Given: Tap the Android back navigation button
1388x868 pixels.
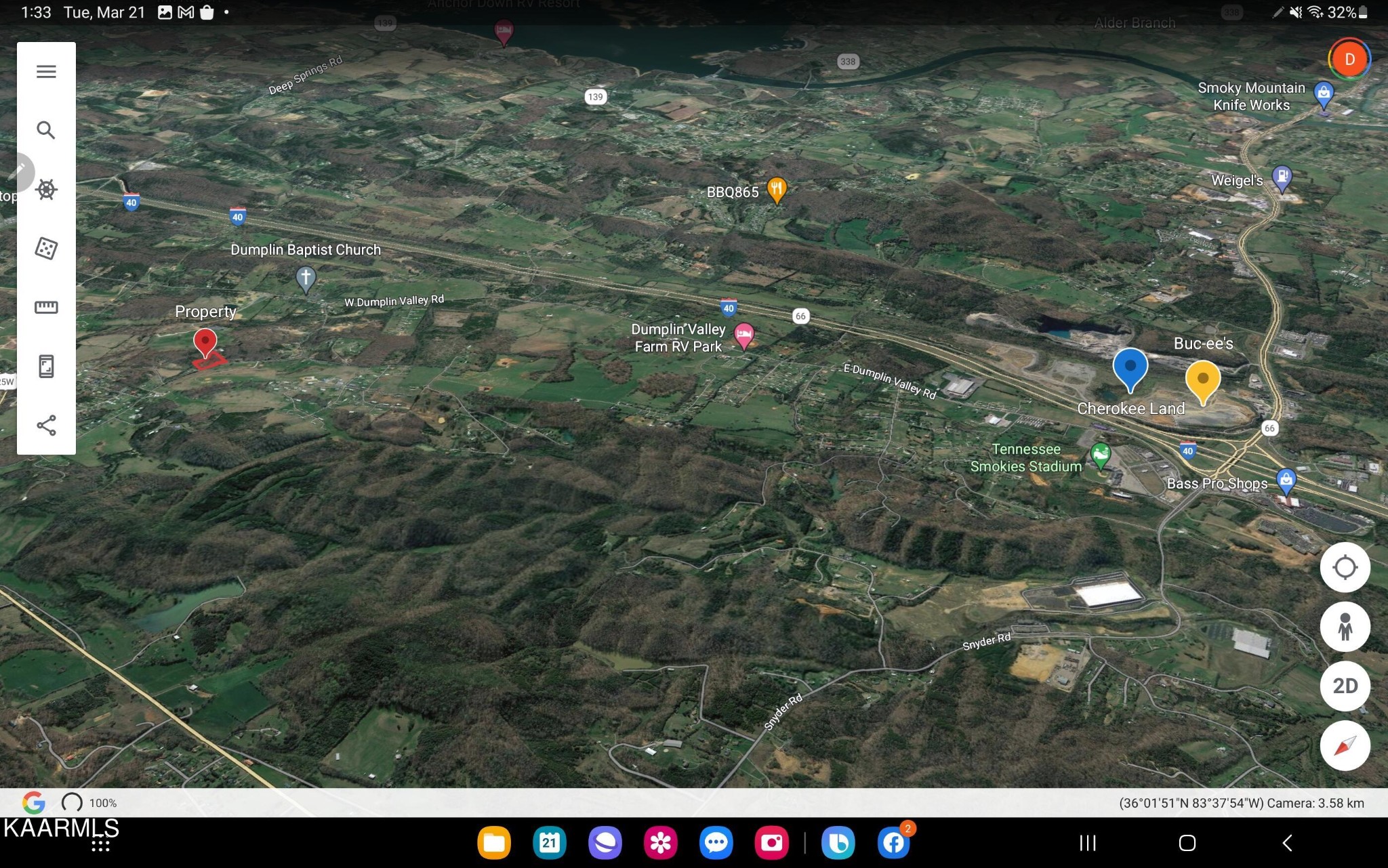Looking at the screenshot, I should coord(1287,843).
